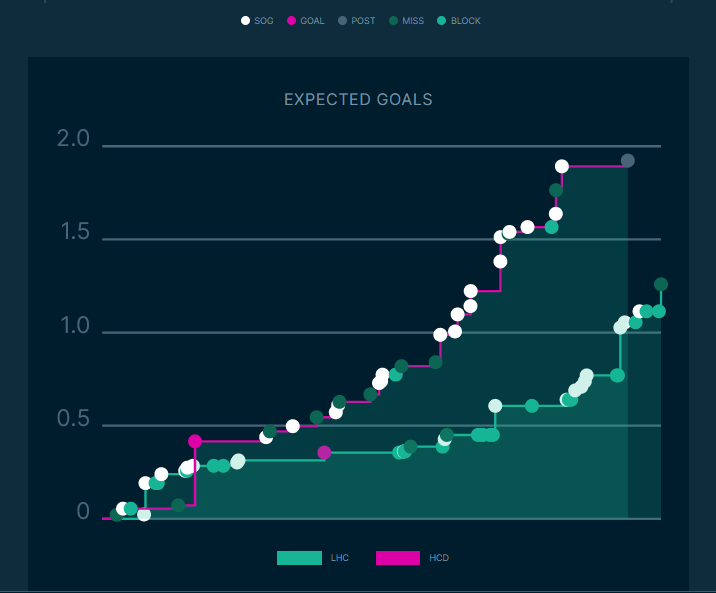
Task: Click the MISS legend dot
Action: (394, 20)
